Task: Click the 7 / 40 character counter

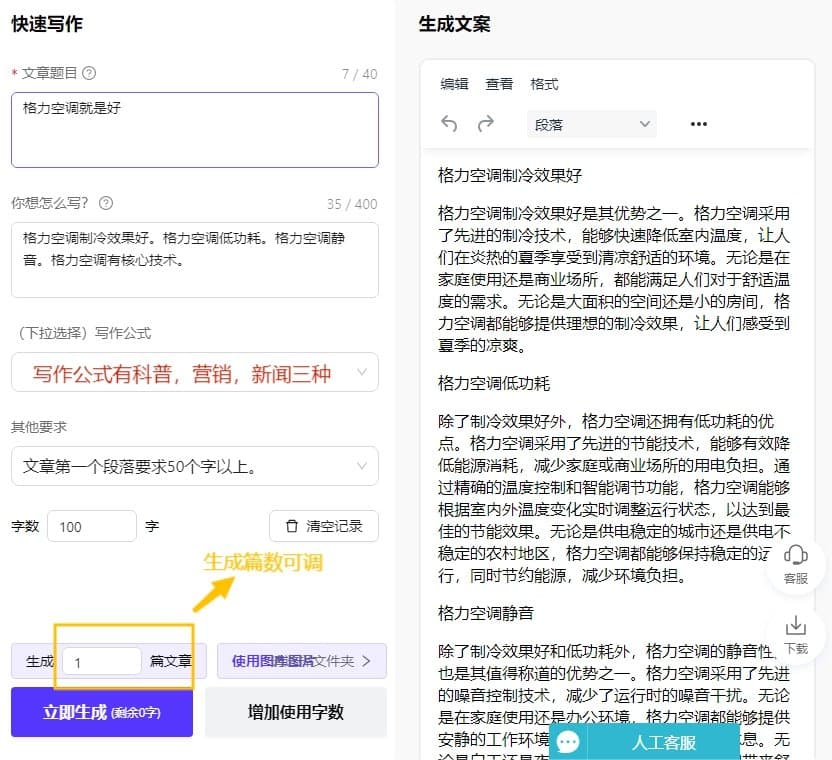Action: pos(359,74)
